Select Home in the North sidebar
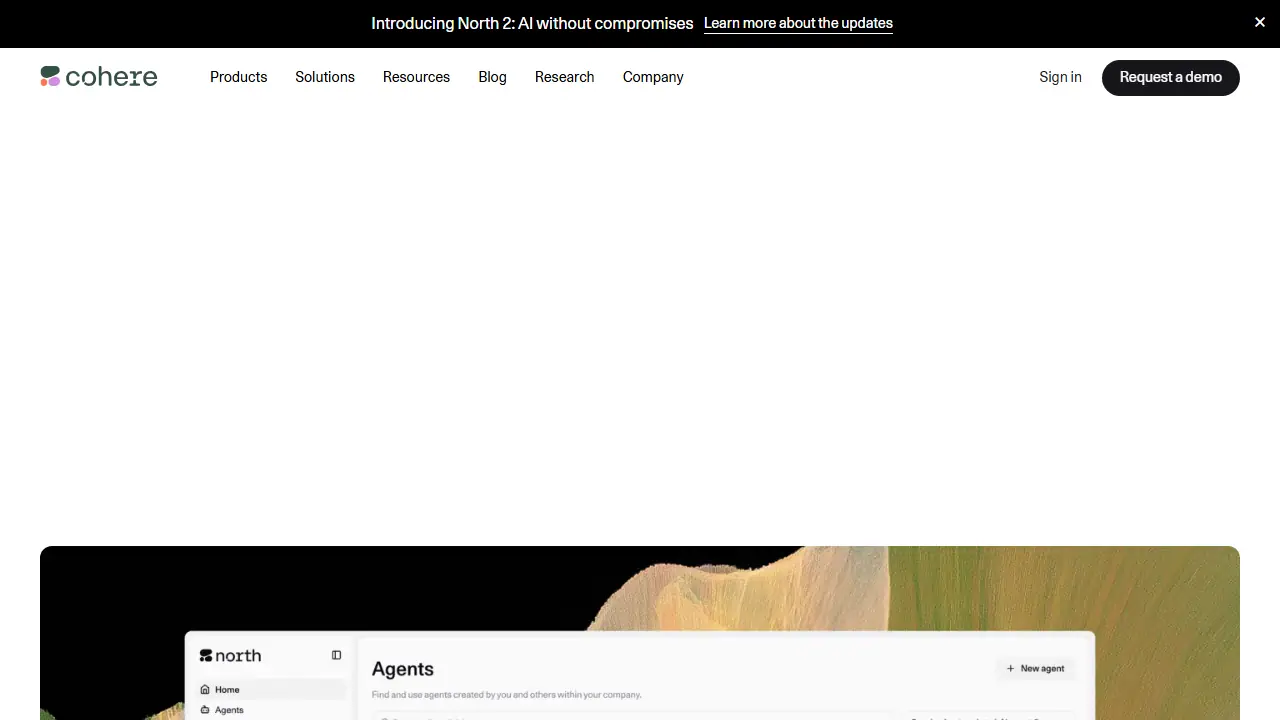Viewport: 1280px width, 720px height. tap(271, 689)
